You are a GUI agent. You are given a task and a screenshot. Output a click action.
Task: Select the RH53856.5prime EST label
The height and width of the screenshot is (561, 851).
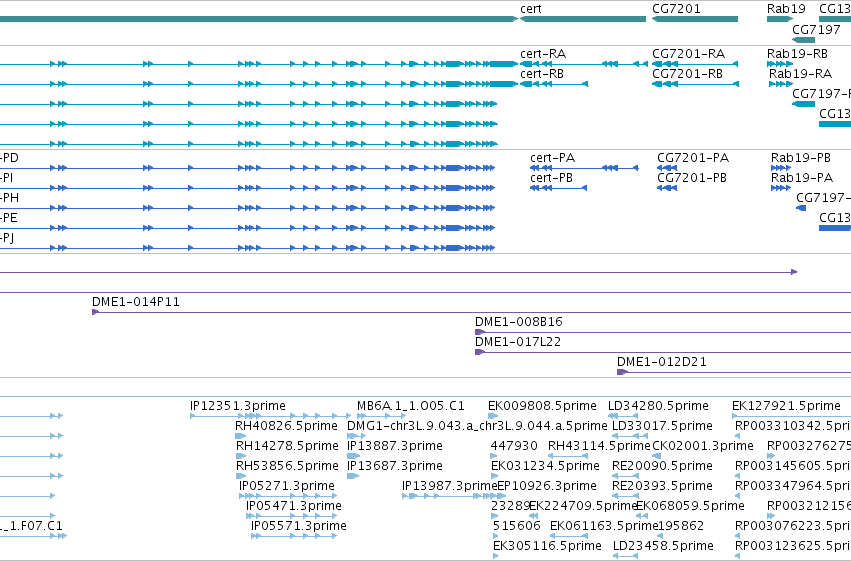coord(287,466)
